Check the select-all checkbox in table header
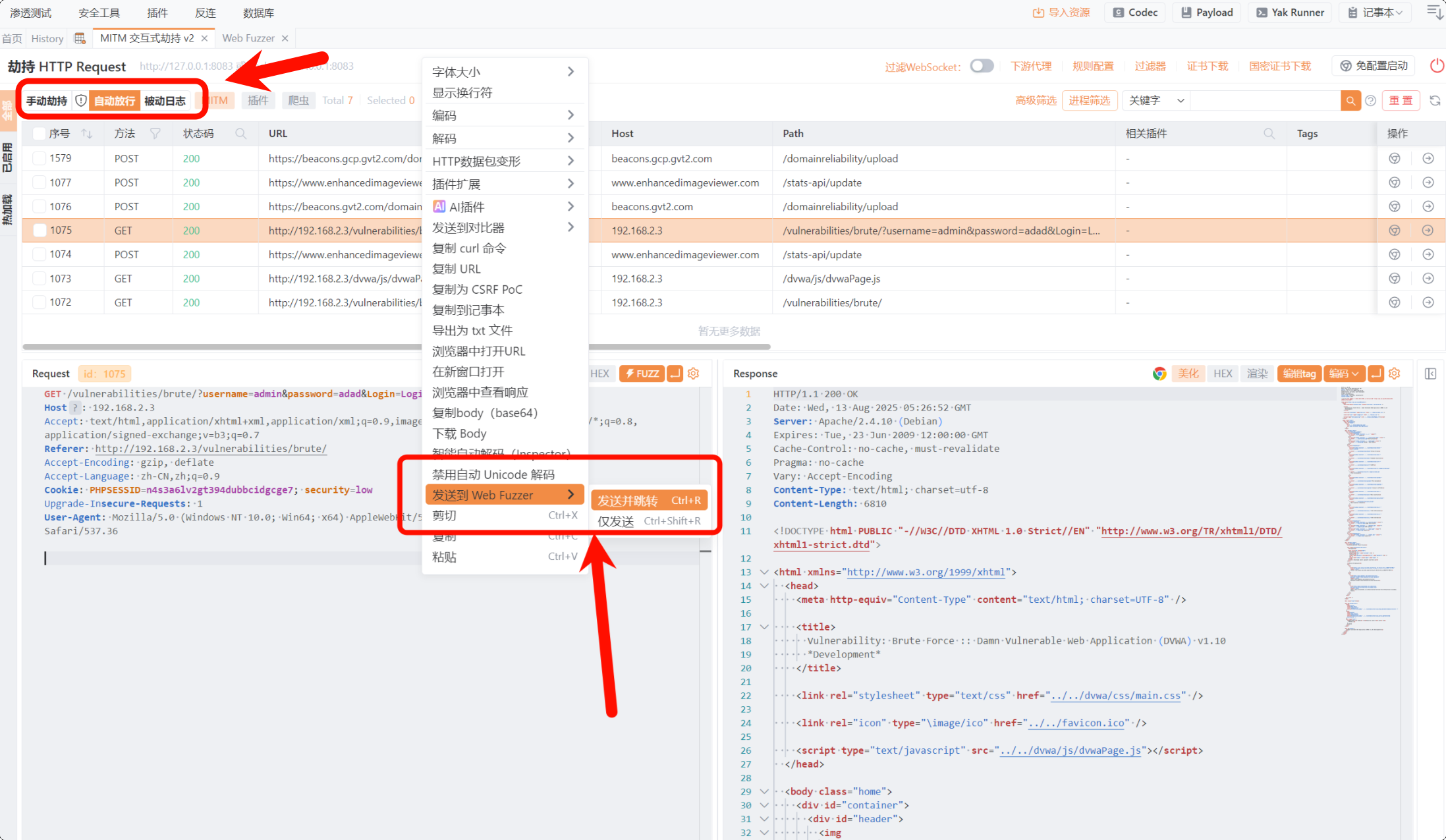The image size is (1446, 840). (39, 134)
